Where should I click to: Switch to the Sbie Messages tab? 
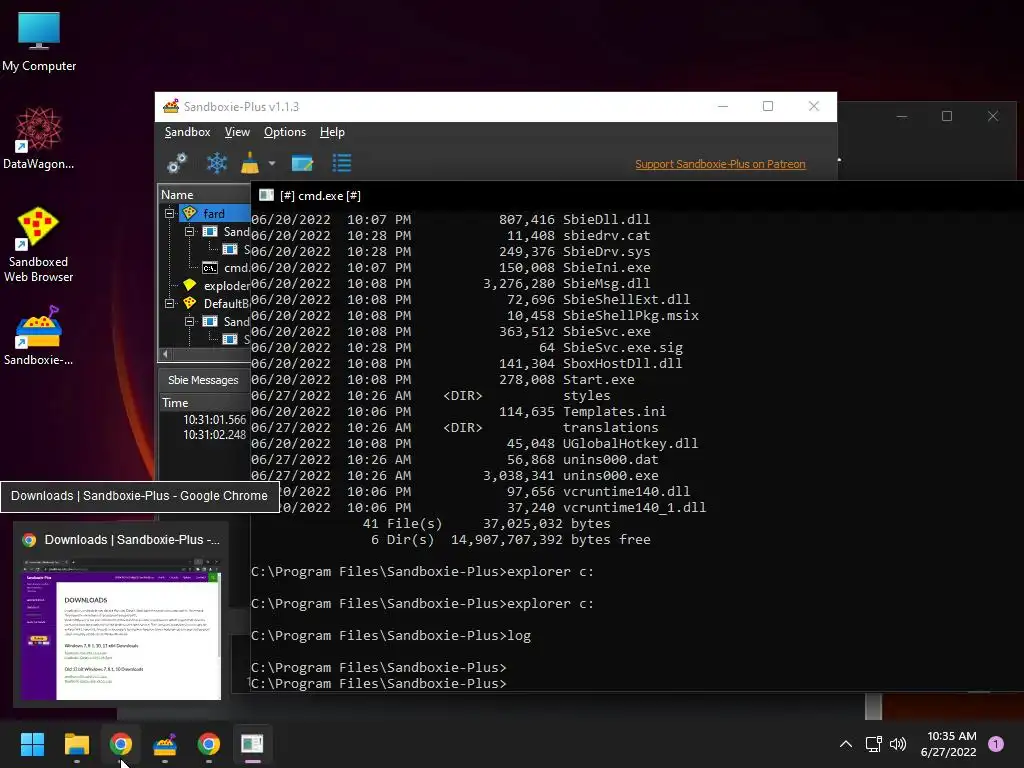(x=203, y=380)
